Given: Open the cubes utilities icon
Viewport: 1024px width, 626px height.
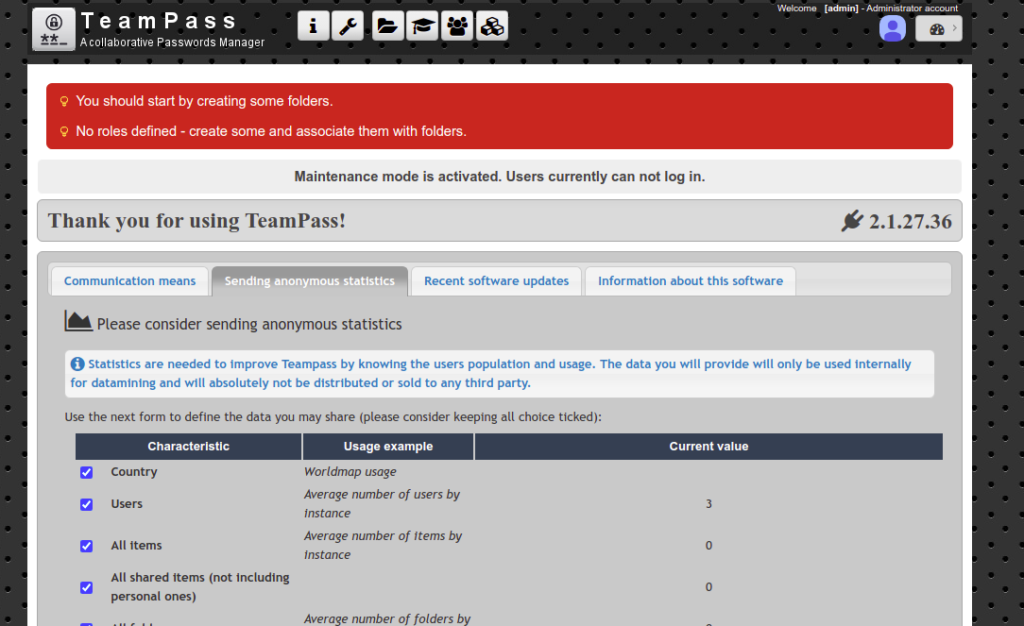Looking at the screenshot, I should [x=492, y=26].
